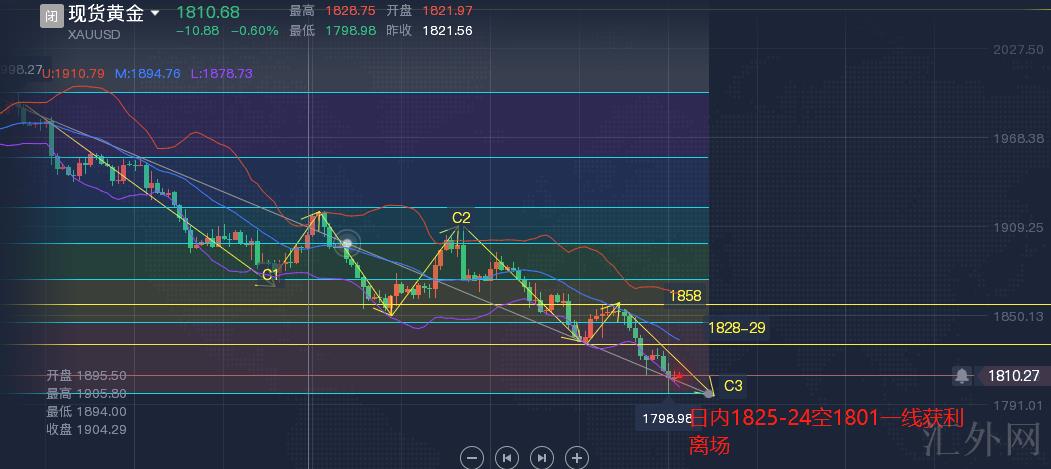The image size is (1051, 469).
Task: Open the 现货黄金 symbol dropdown arrow
Action: [x=154, y=15]
